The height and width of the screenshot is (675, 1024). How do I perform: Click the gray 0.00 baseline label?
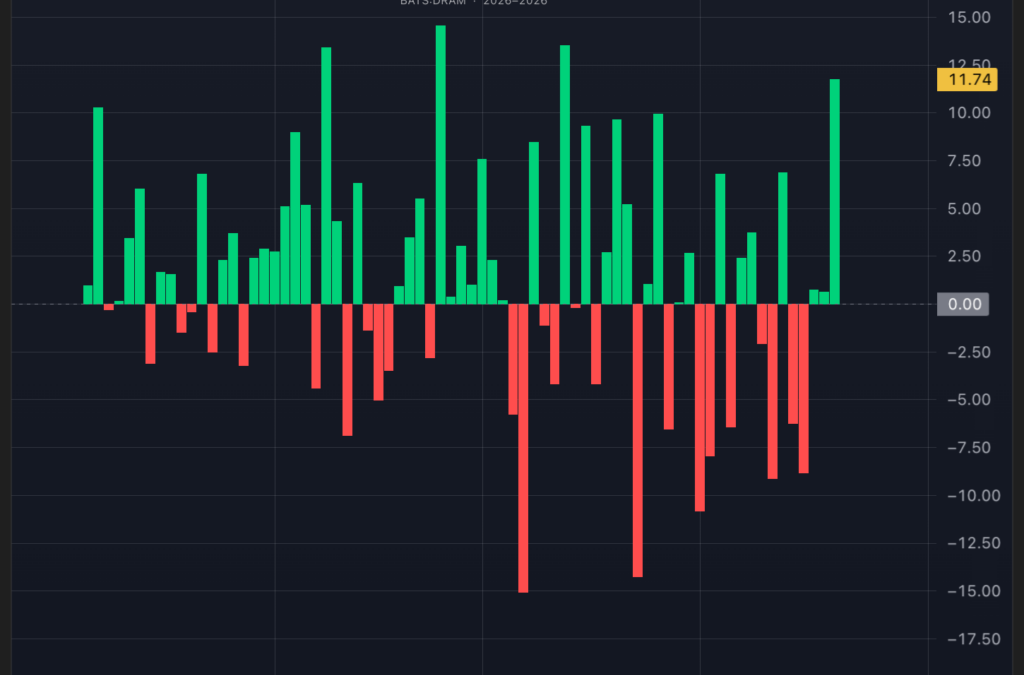[x=963, y=304]
